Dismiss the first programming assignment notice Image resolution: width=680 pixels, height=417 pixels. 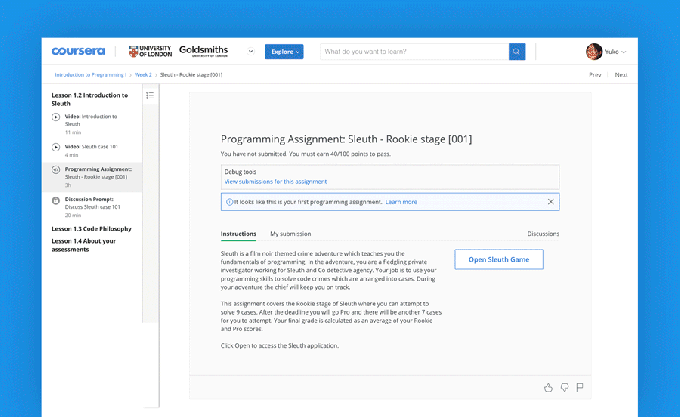pos(550,201)
